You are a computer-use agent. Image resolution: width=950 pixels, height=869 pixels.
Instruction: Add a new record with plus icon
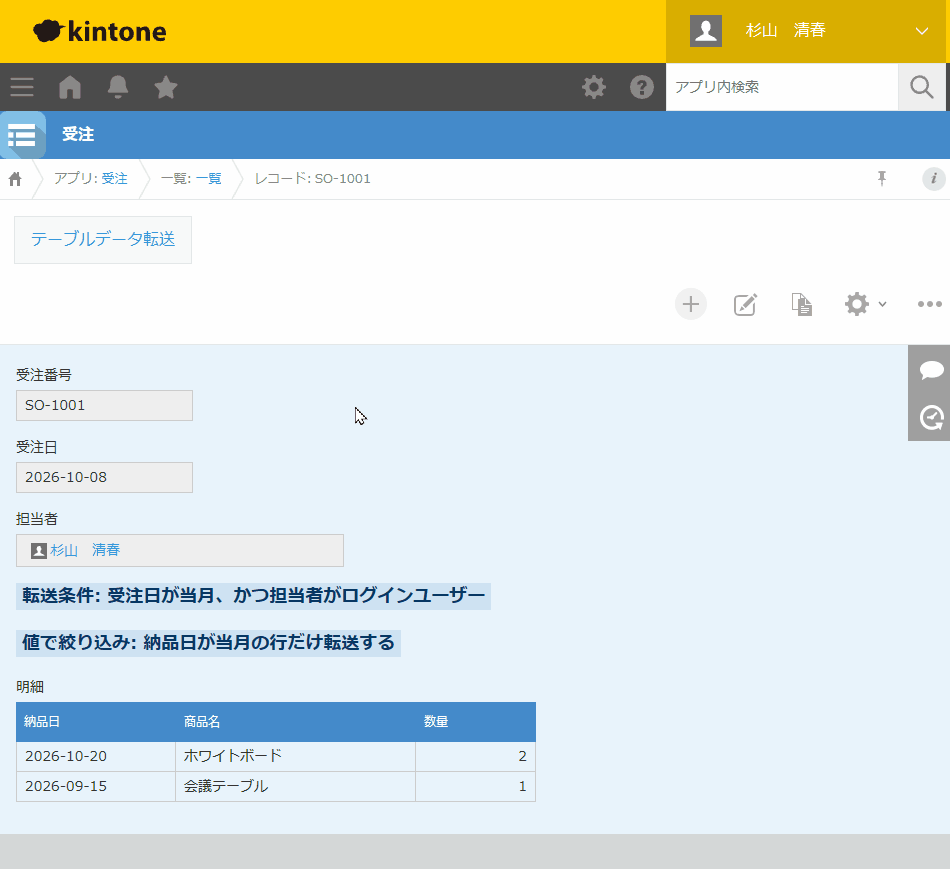pyautogui.click(x=691, y=304)
